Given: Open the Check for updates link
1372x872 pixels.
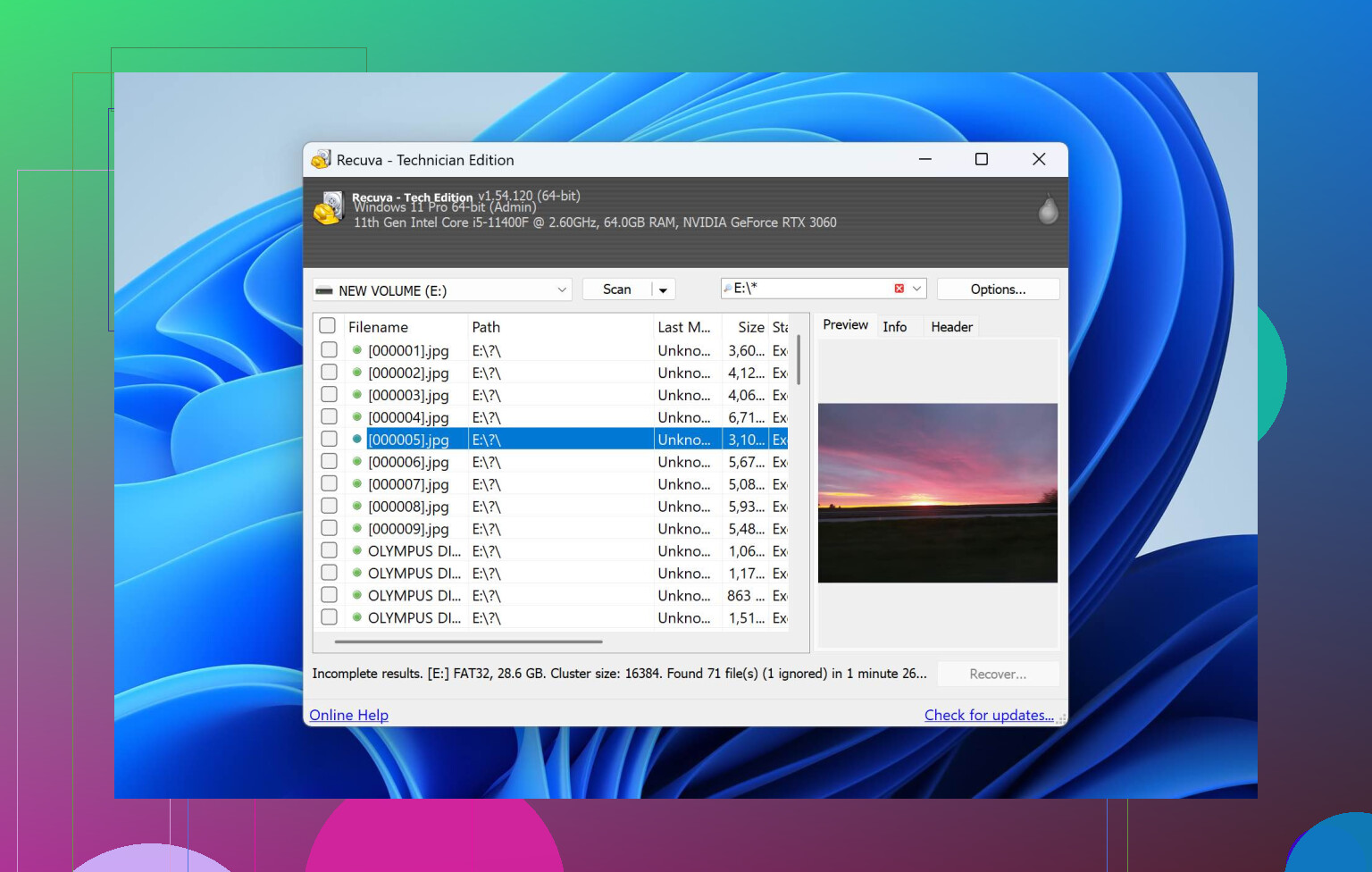Looking at the screenshot, I should [988, 715].
